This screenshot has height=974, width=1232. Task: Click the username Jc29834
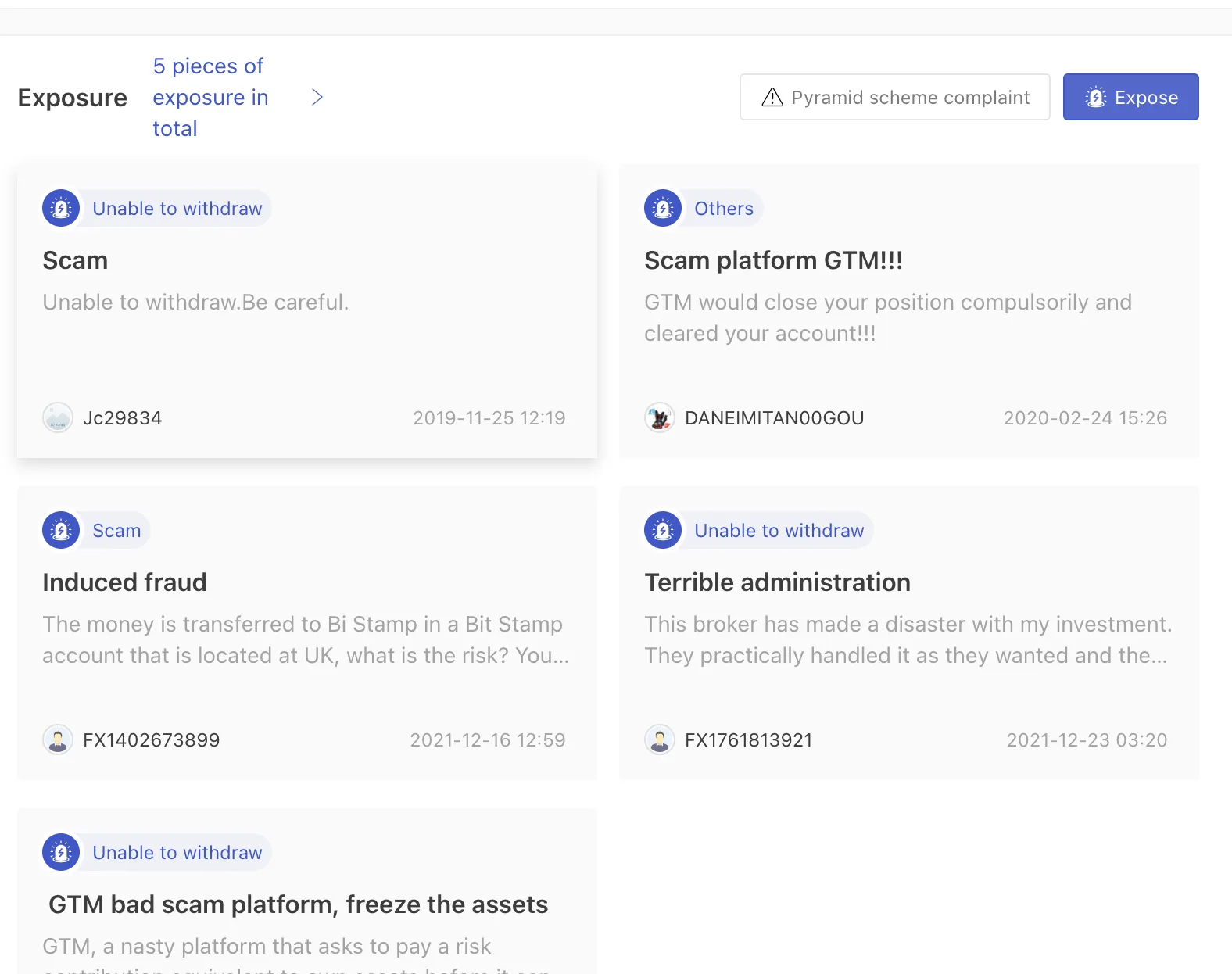[123, 418]
